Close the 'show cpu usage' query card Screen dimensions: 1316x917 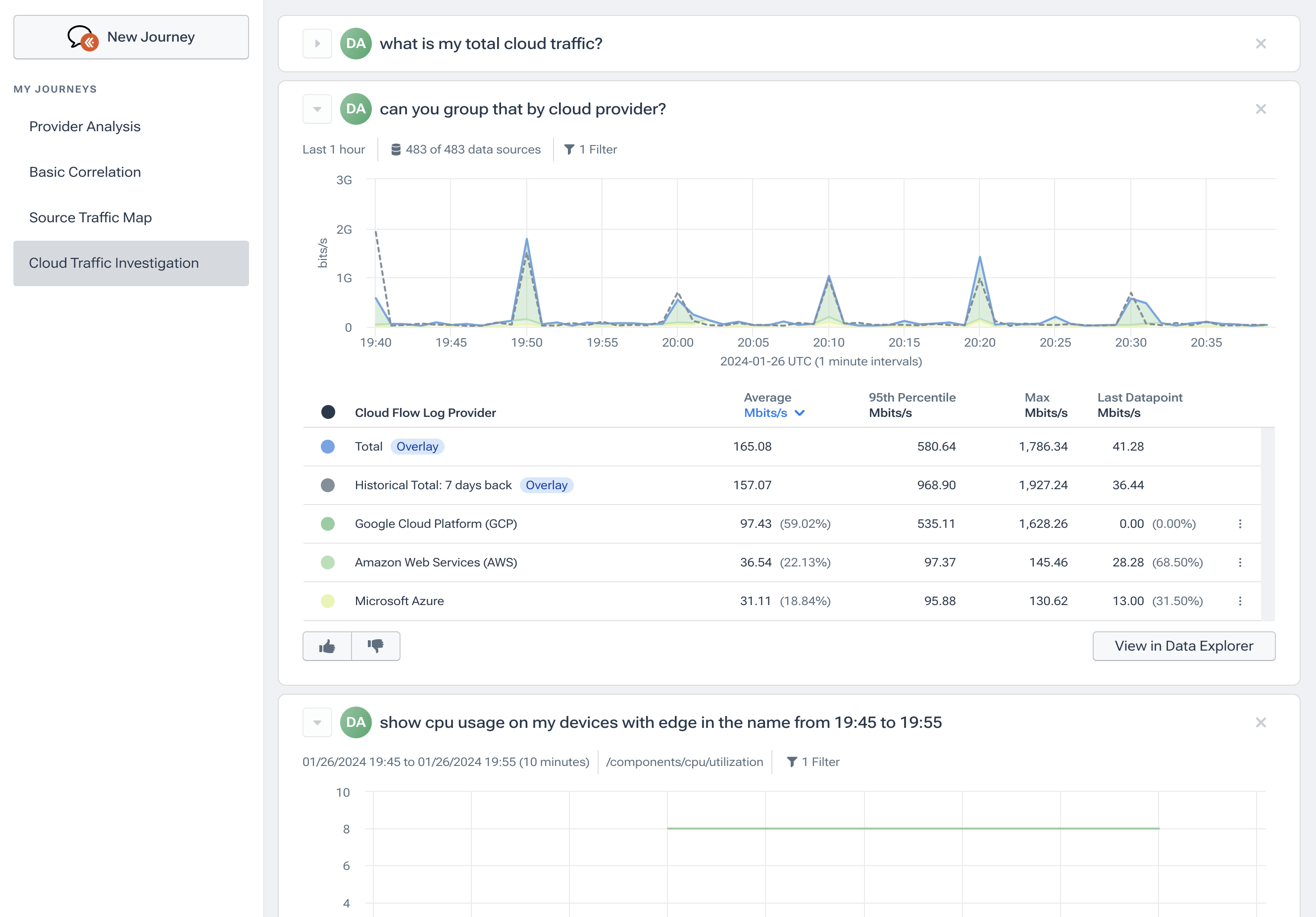tap(1261, 722)
